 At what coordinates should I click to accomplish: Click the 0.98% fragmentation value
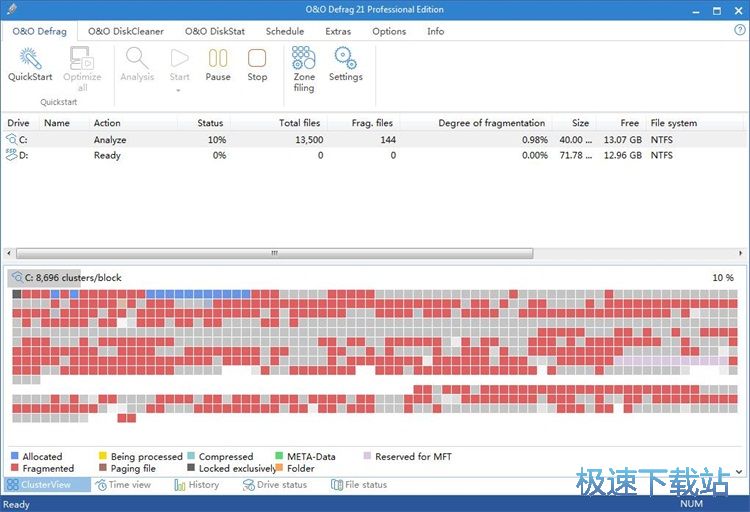point(535,140)
